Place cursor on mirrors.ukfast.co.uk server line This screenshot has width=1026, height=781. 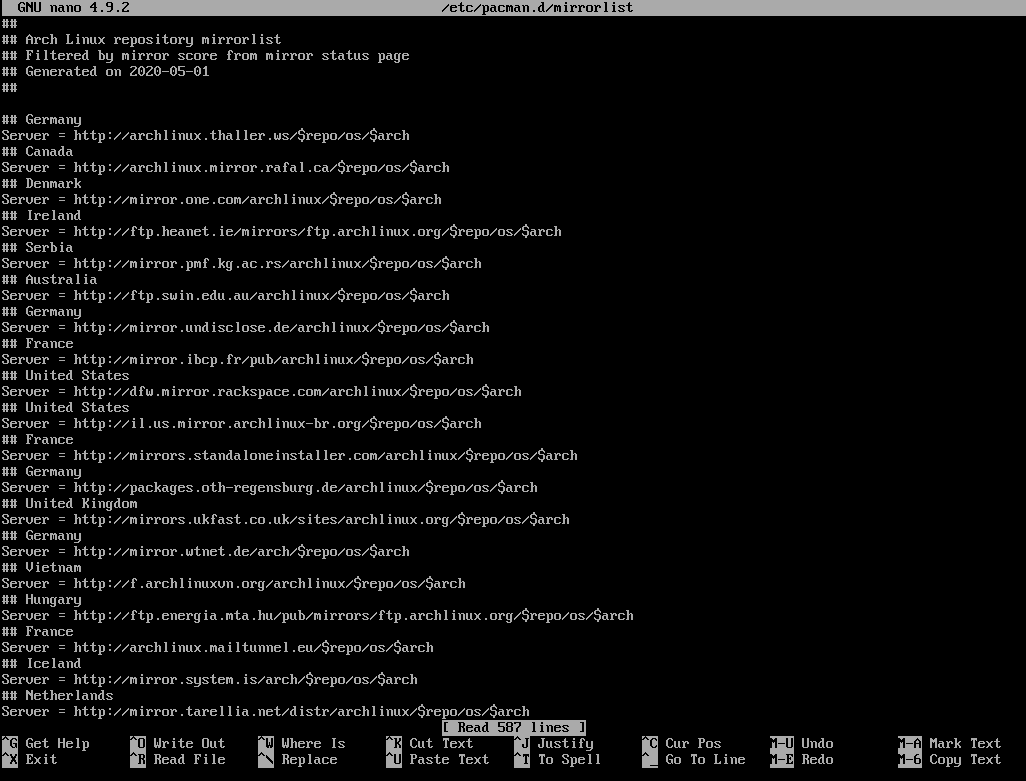(x=285, y=520)
